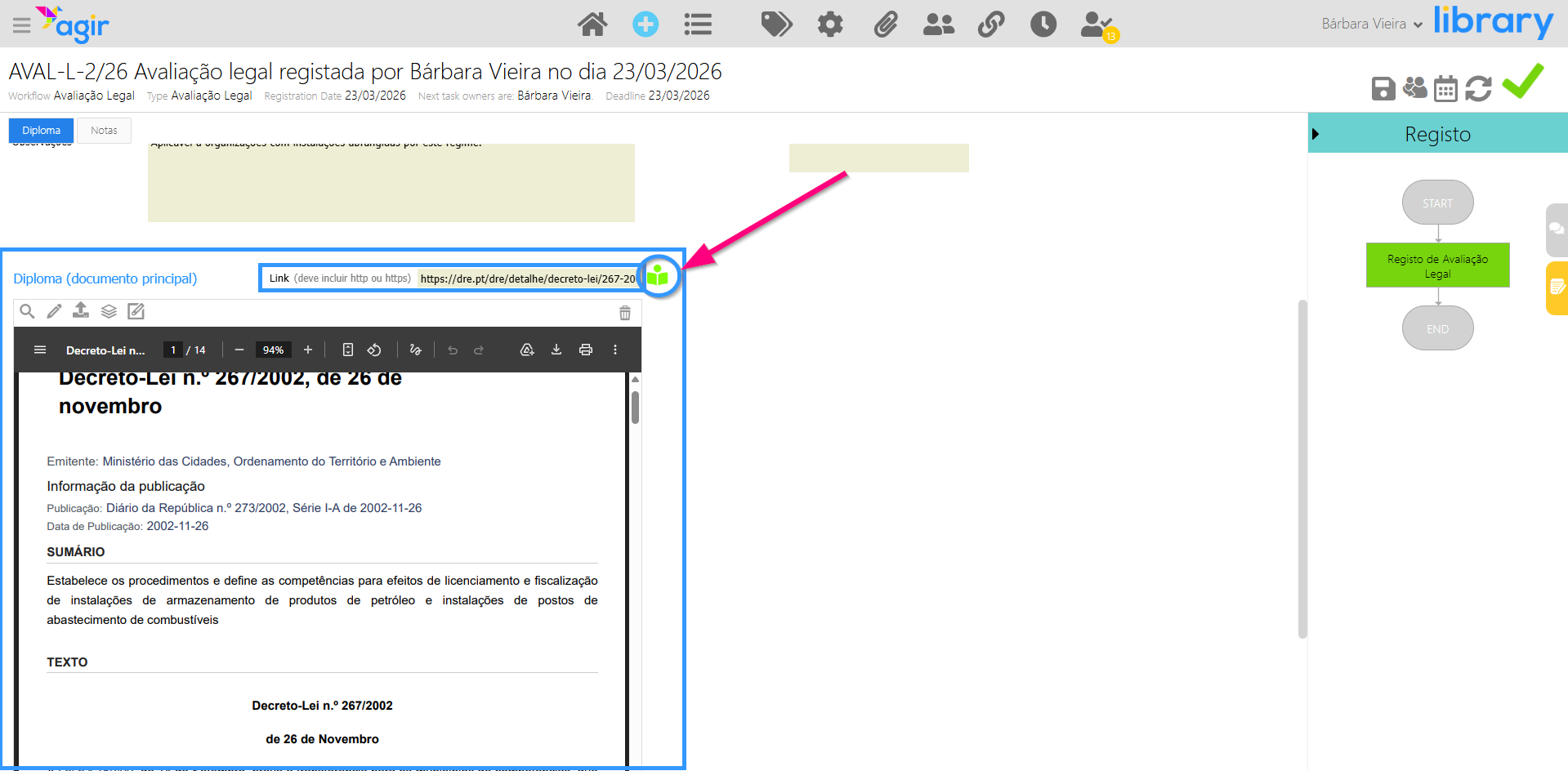Click the PDF zoom percentage field

pyautogui.click(x=273, y=350)
